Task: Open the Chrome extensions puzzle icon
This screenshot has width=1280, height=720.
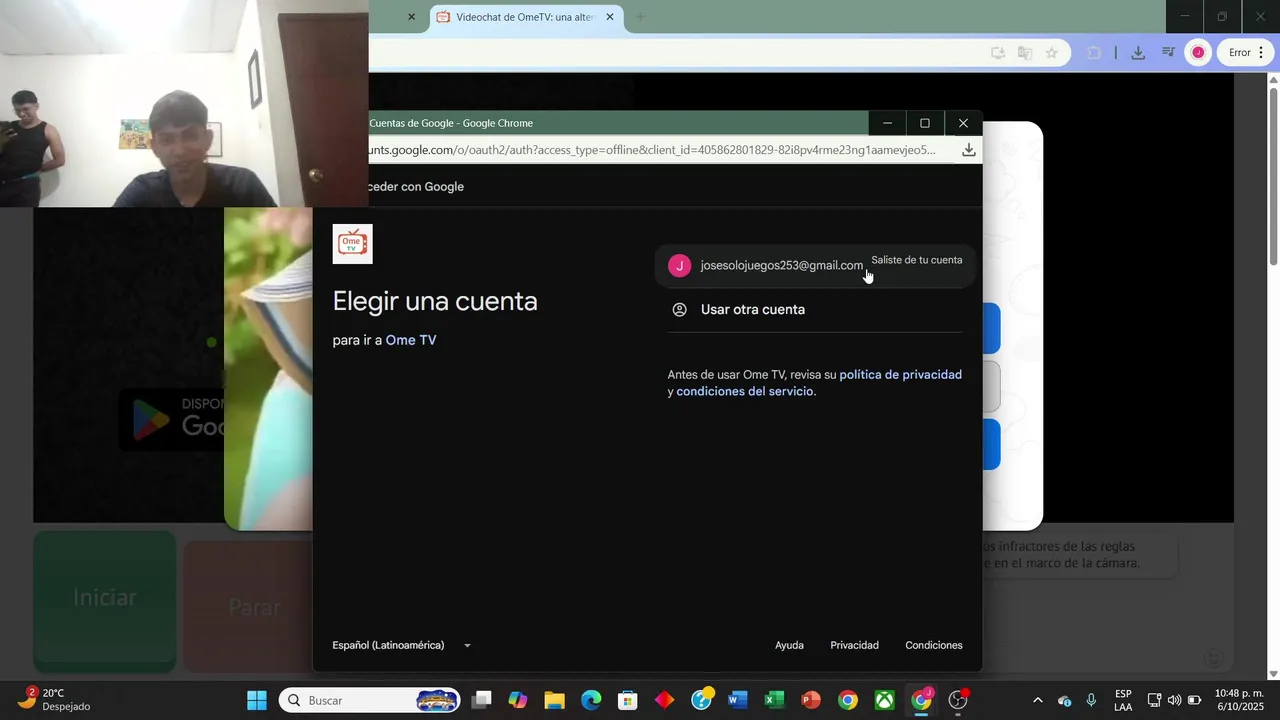Action: click(x=1094, y=53)
